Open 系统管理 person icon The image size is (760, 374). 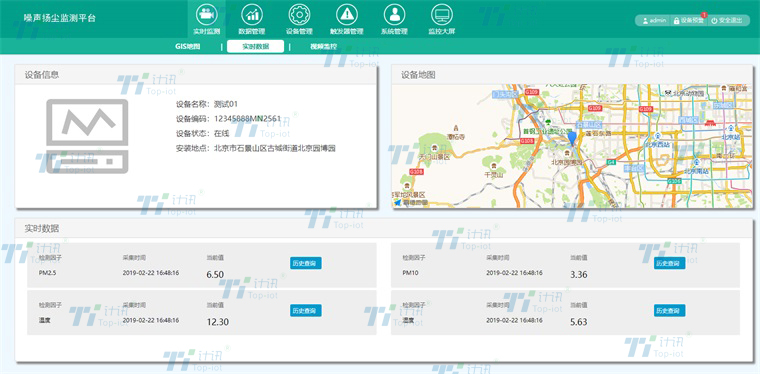tap(394, 14)
